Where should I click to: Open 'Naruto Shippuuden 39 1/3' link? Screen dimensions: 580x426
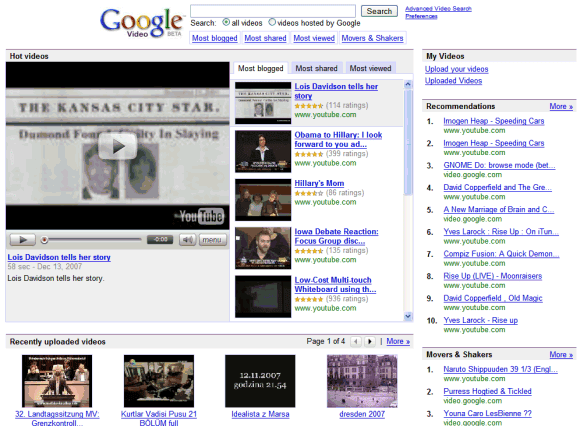pos(500,369)
